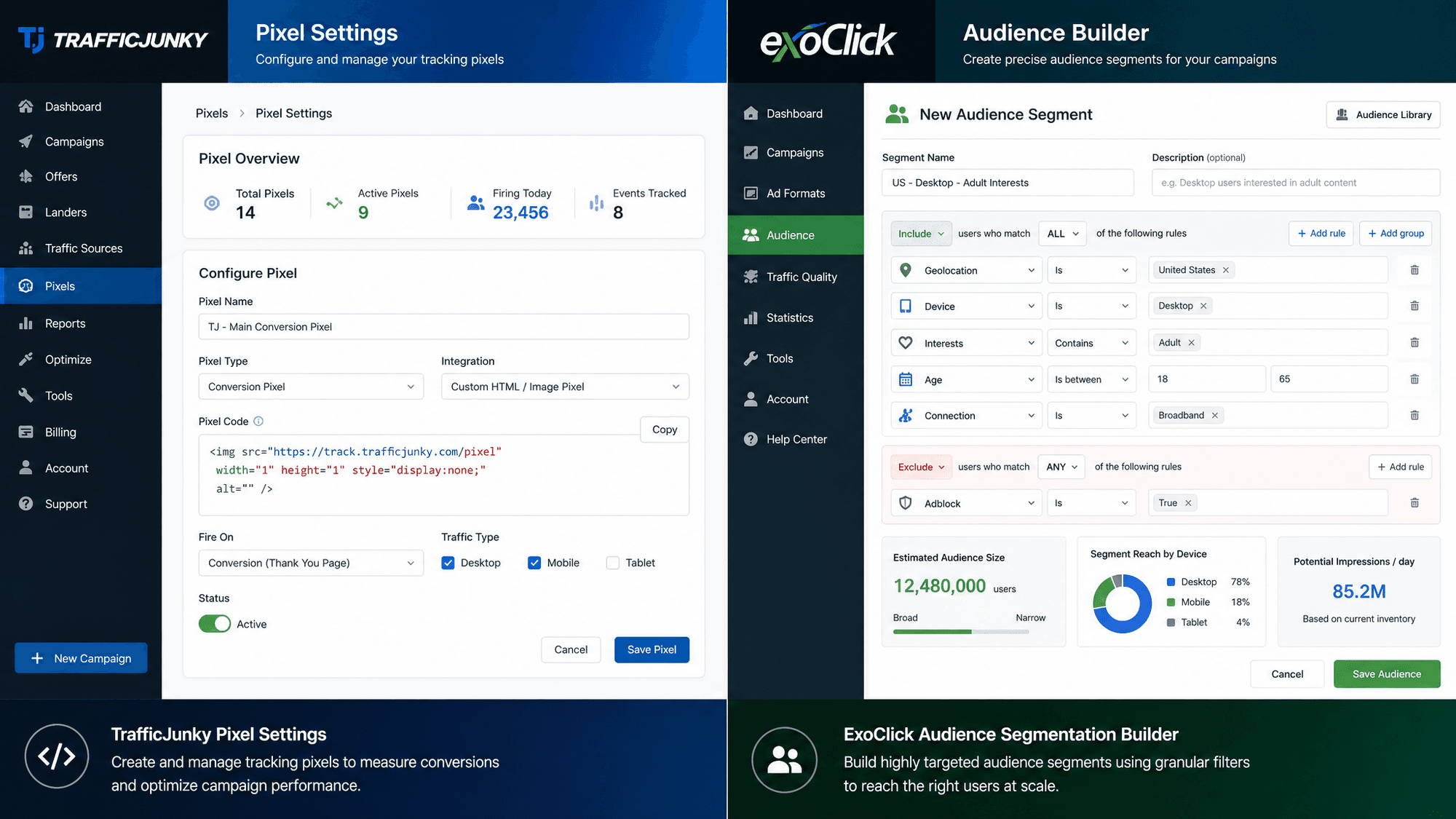Click the TrafficJunky Billing card icon

click(25, 432)
